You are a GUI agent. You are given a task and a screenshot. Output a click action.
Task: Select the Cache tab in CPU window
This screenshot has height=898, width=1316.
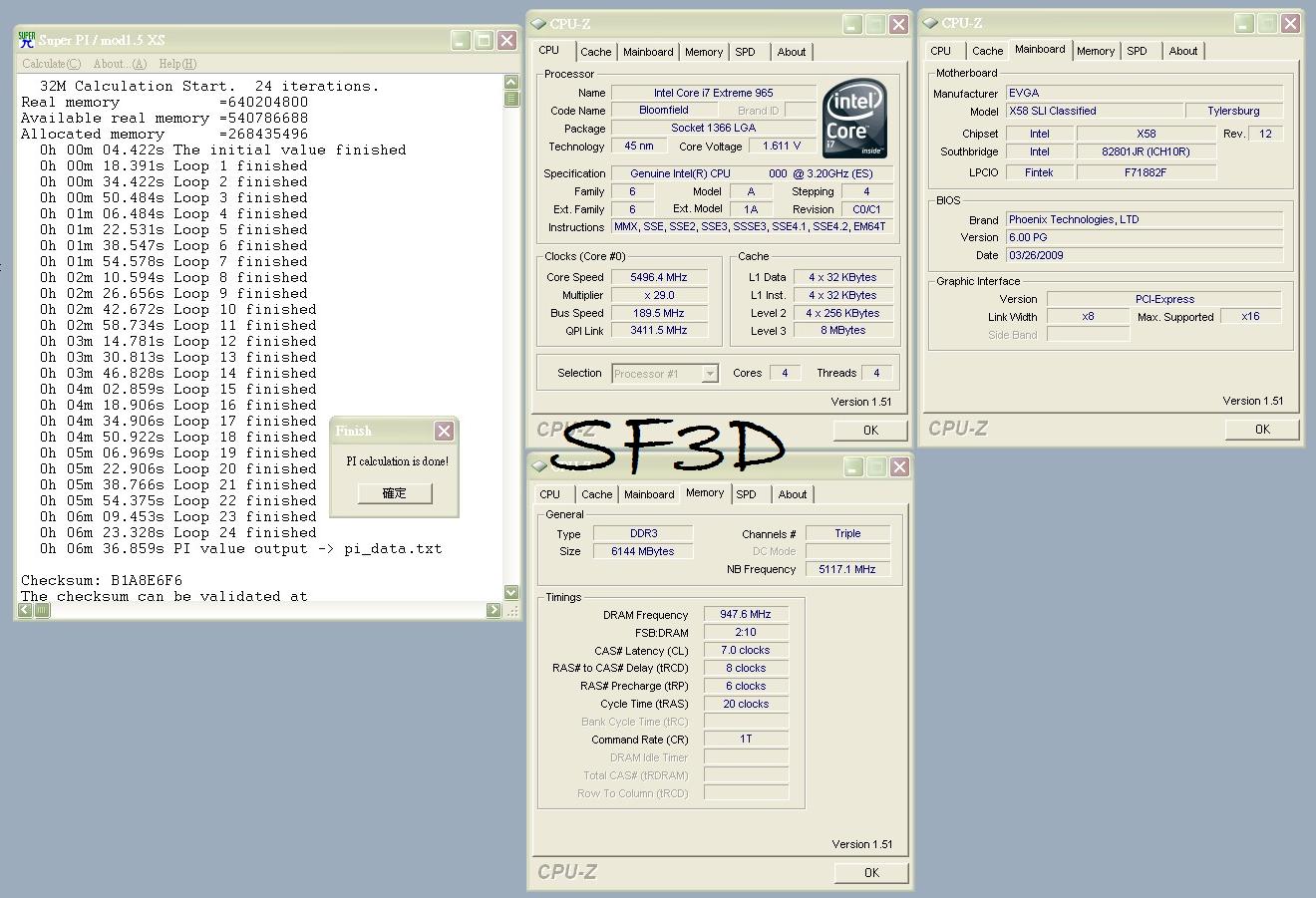596,52
